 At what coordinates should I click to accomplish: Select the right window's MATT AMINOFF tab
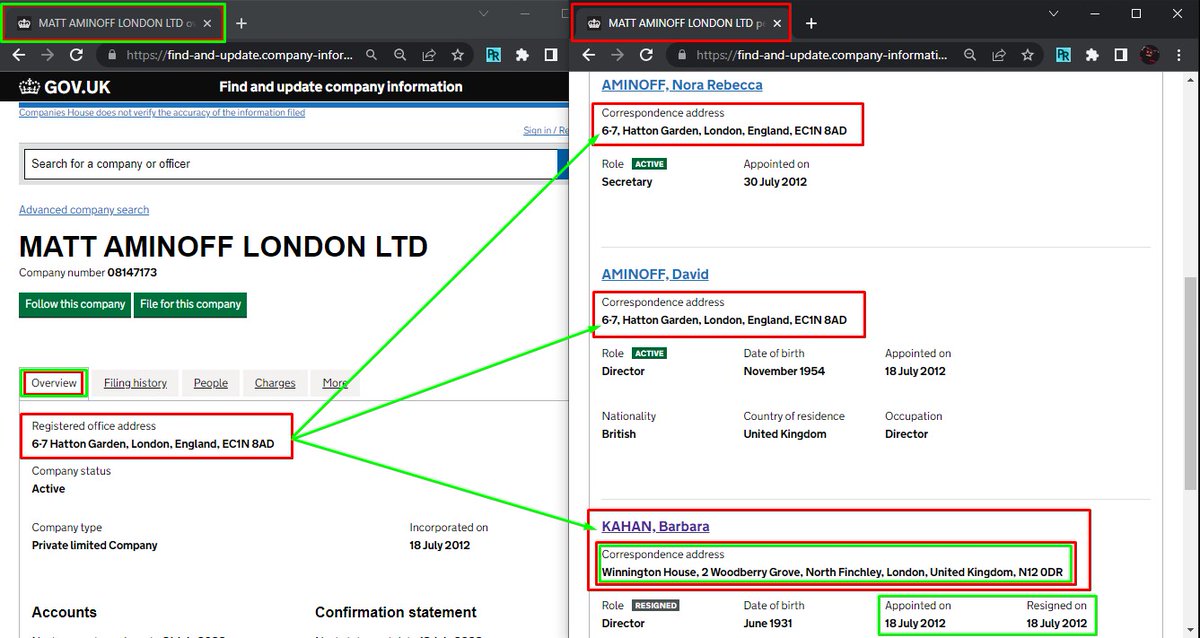point(680,23)
